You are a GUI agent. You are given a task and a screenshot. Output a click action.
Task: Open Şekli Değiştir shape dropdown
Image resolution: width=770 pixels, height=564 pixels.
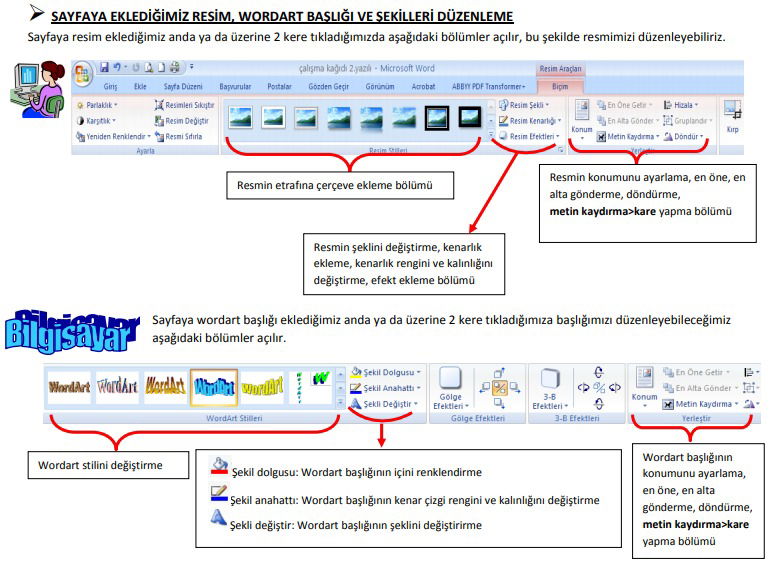point(384,404)
